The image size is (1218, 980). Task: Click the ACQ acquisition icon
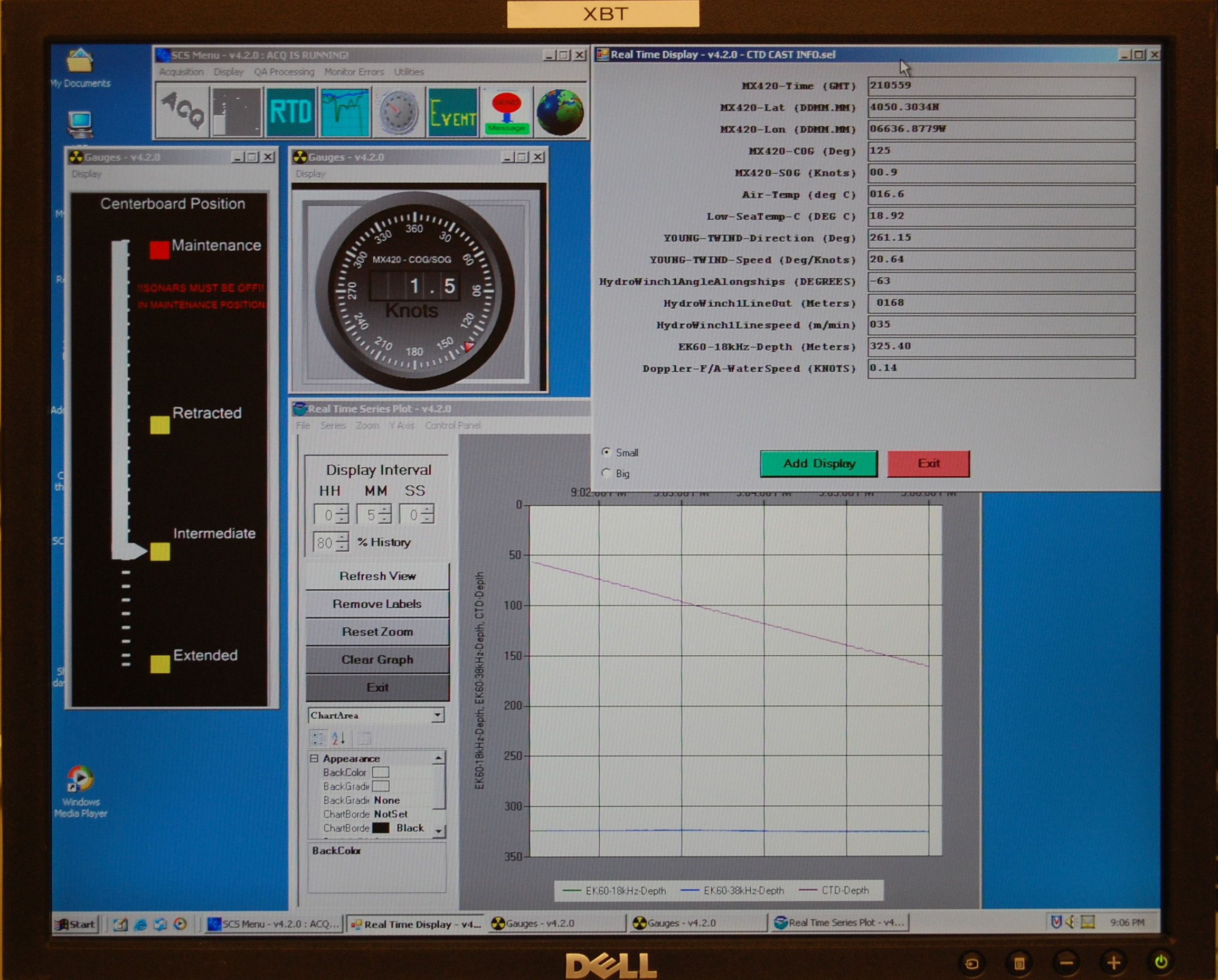[x=182, y=111]
